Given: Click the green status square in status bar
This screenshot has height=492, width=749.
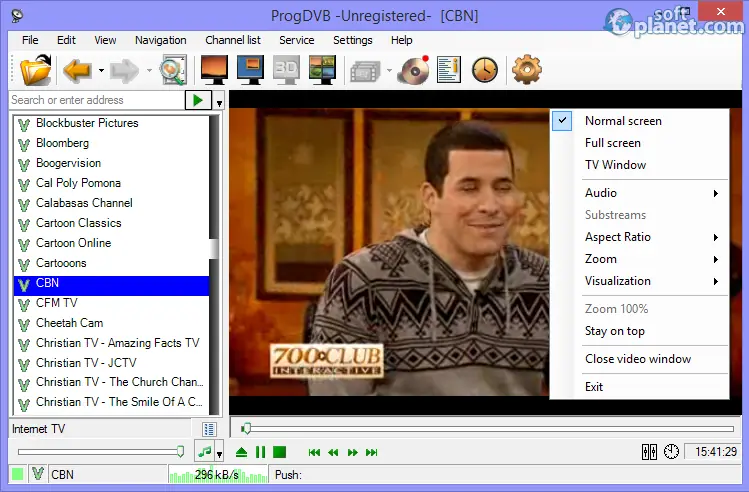Looking at the screenshot, I should tap(18, 474).
